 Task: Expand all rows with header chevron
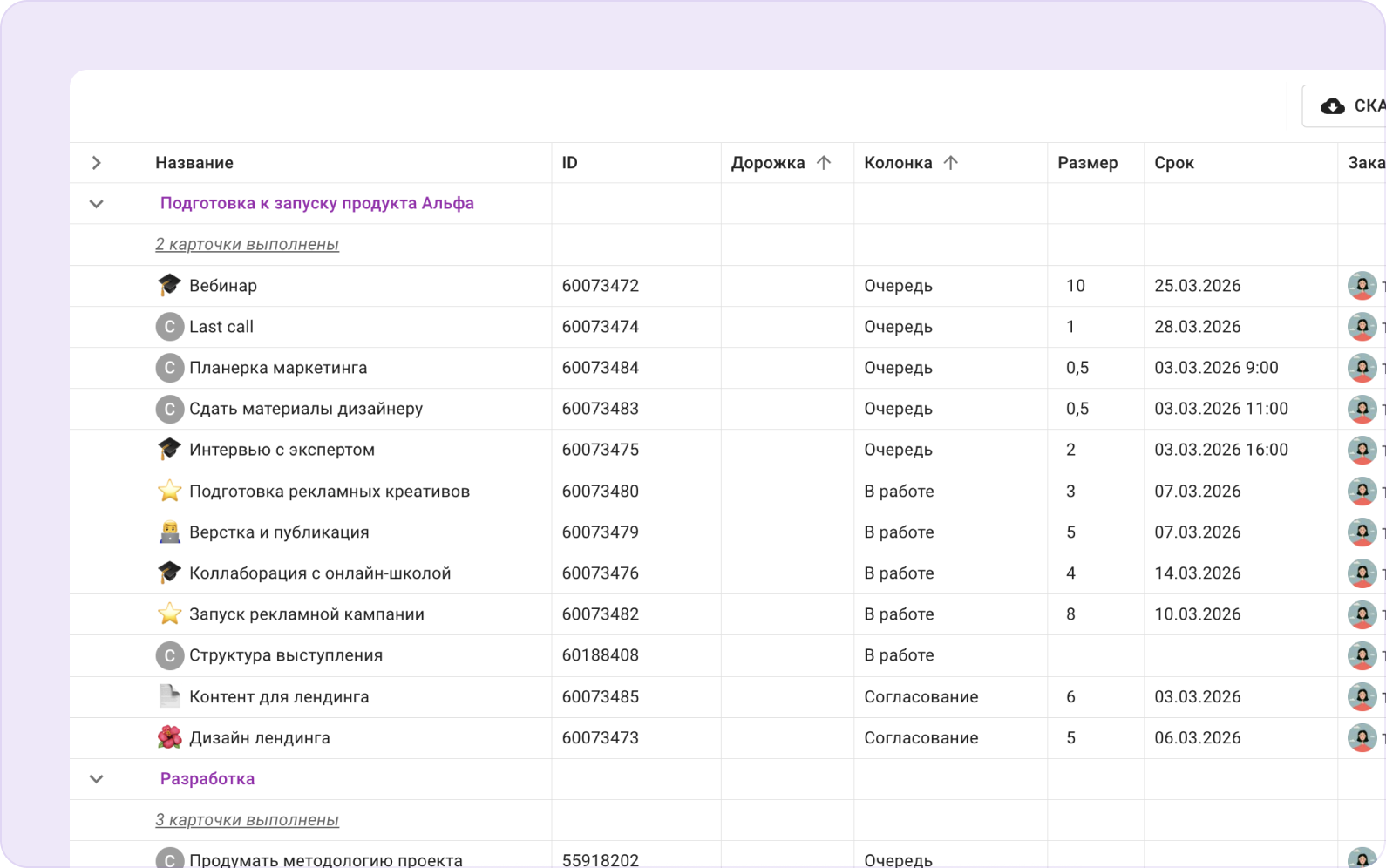[x=97, y=163]
